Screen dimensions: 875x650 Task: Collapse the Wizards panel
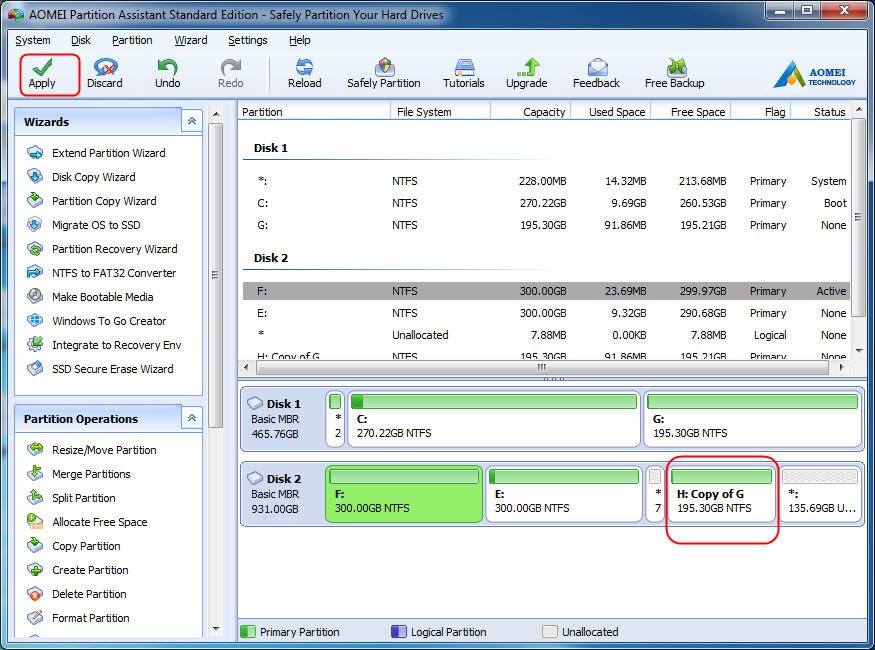tap(191, 121)
